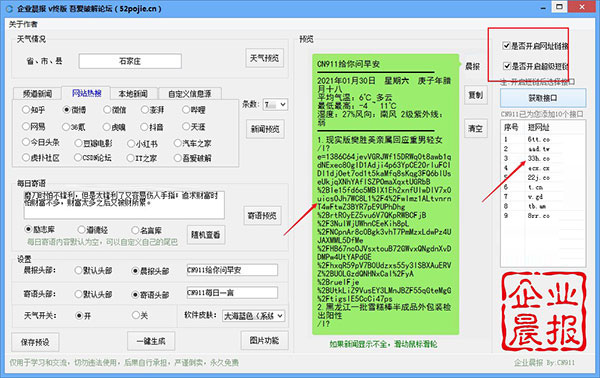Select the IT之家 radio button
Image resolution: width=600 pixels, height=378 pixels.
click(142, 158)
